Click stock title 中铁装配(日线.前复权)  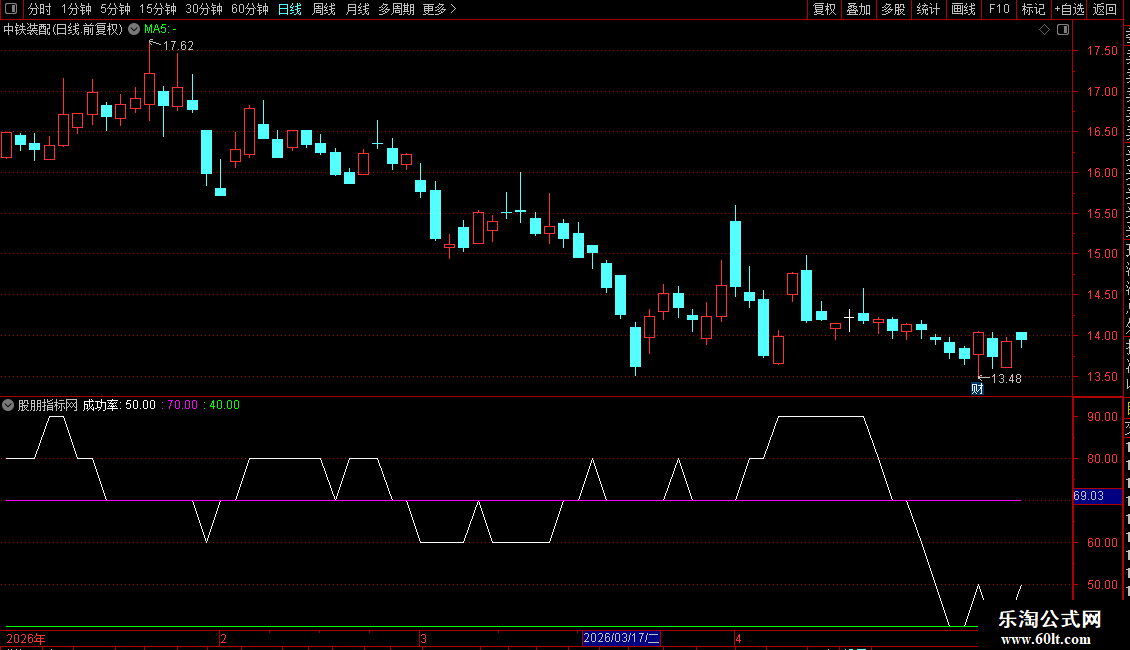pyautogui.click(x=63, y=30)
